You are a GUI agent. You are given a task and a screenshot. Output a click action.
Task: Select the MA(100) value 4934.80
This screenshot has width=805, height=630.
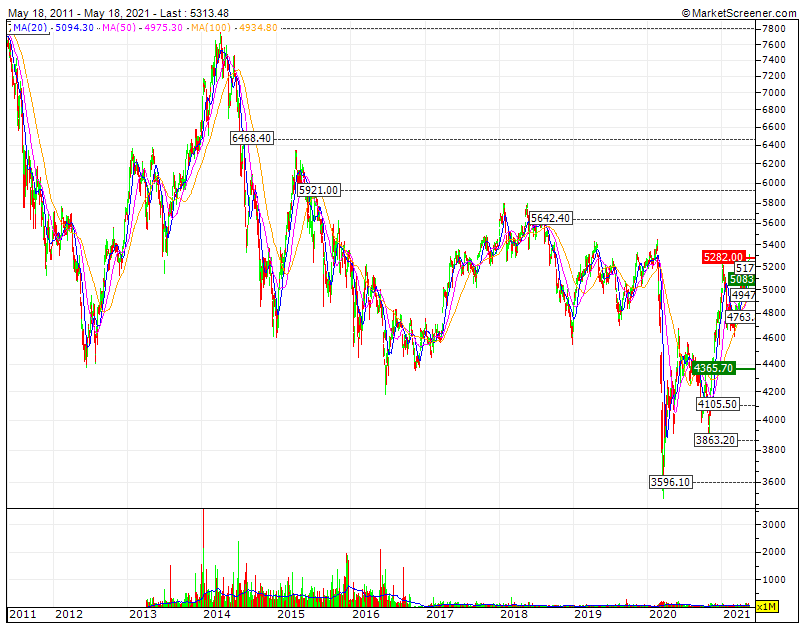click(x=258, y=28)
